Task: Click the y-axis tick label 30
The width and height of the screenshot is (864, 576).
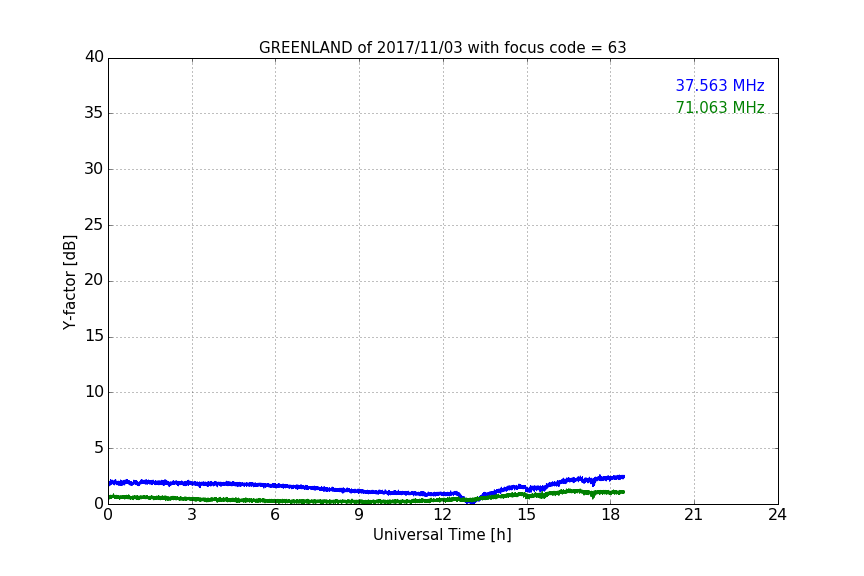Action: pos(94,169)
